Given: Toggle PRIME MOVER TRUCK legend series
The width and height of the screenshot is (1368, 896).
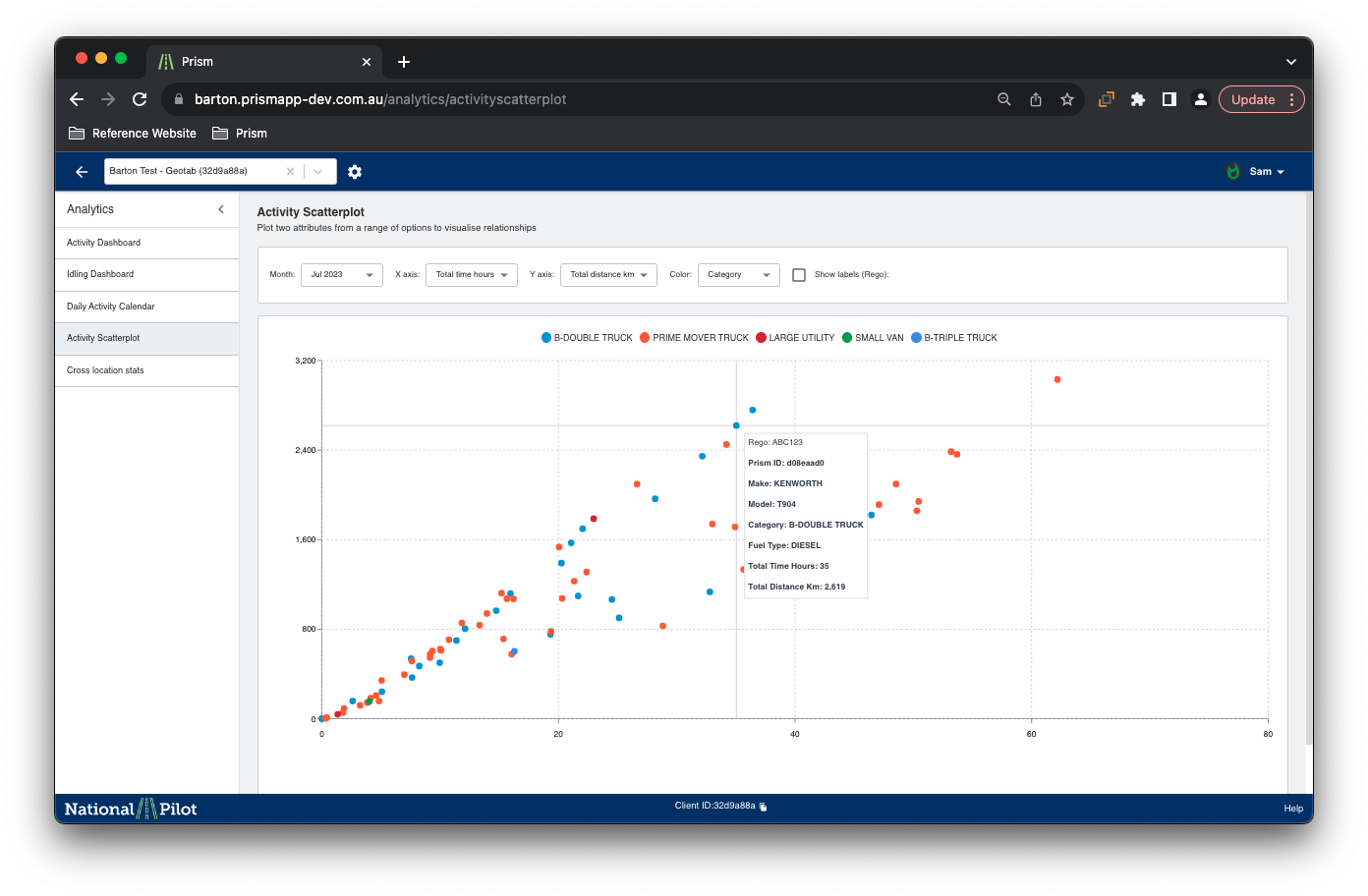Looking at the screenshot, I should pyautogui.click(x=694, y=338).
